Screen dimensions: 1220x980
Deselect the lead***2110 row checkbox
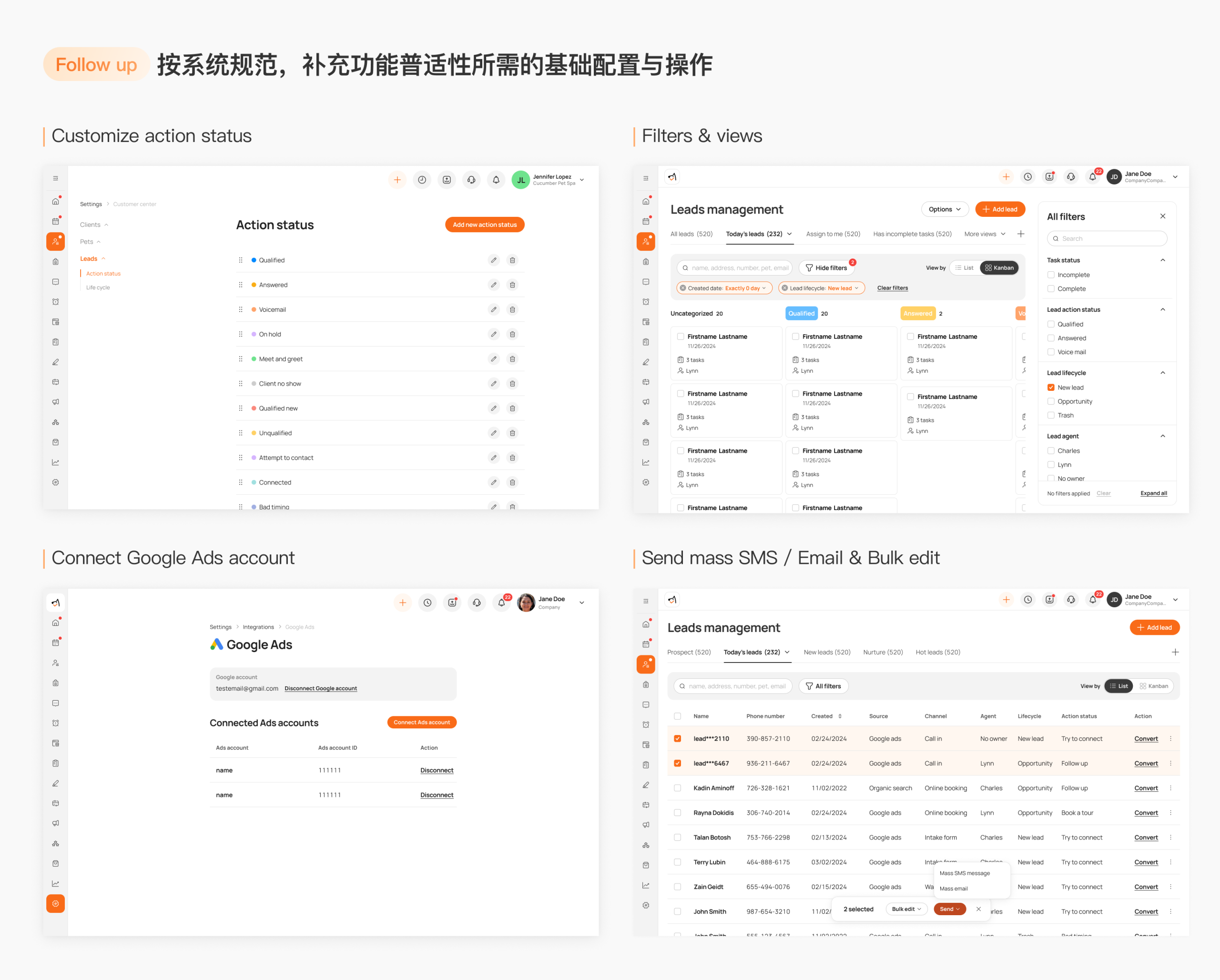coord(677,739)
